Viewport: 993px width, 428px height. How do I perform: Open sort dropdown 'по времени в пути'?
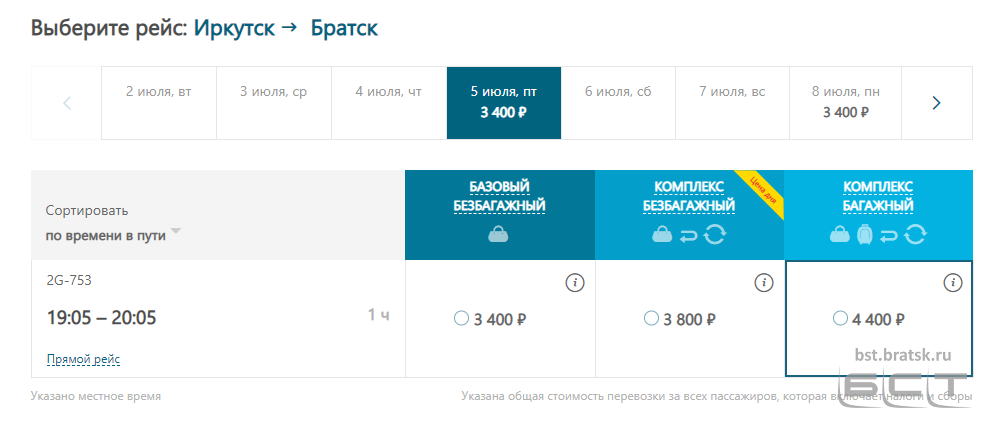(113, 236)
